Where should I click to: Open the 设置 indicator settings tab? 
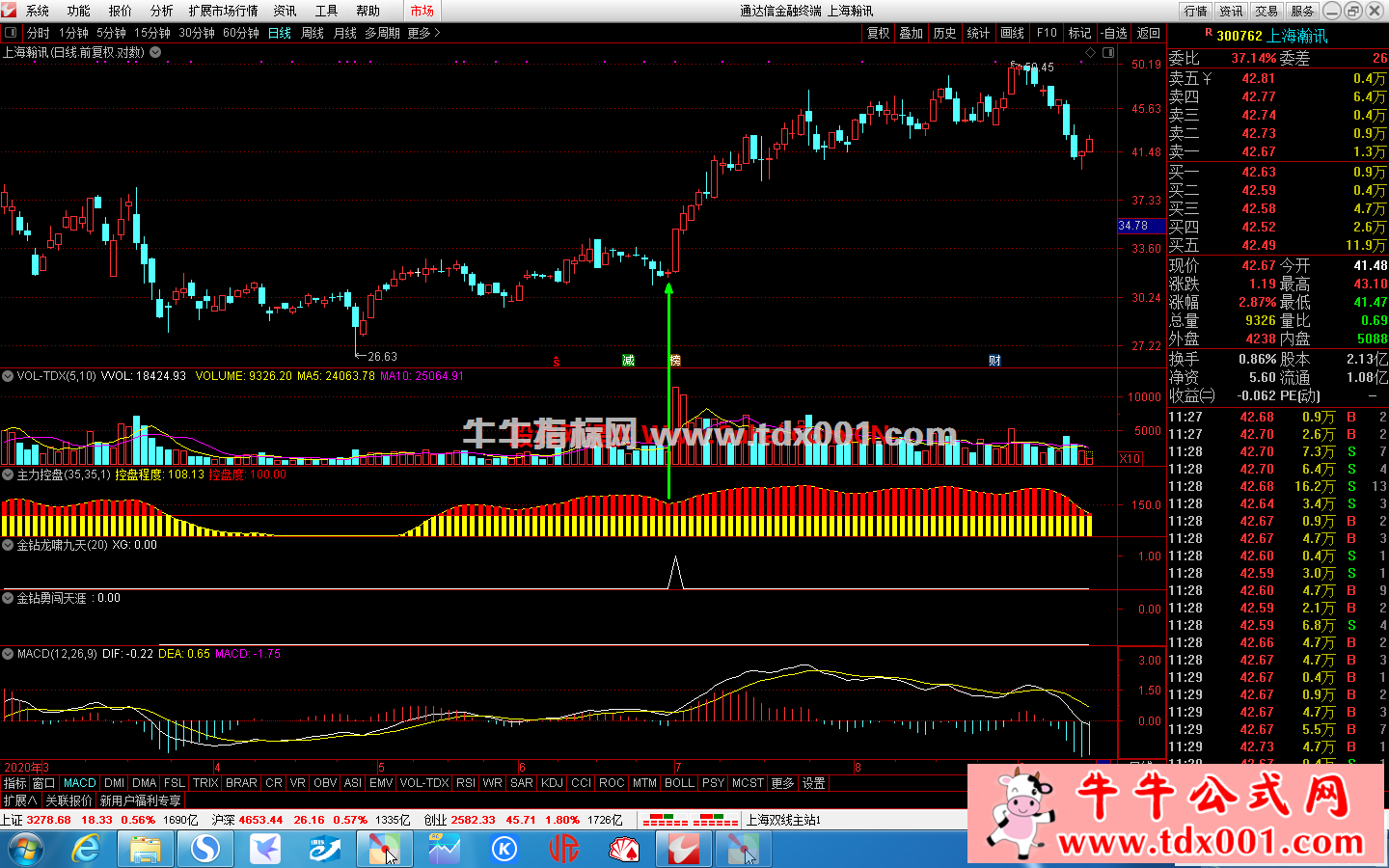coord(814,783)
